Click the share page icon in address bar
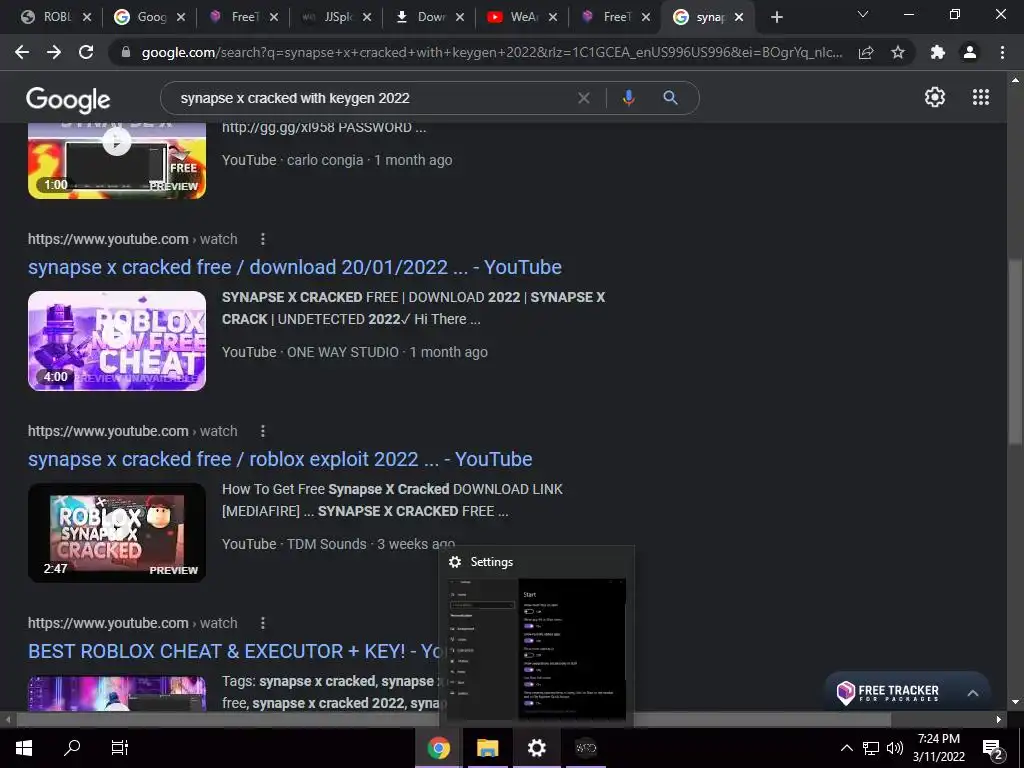Image resolution: width=1024 pixels, height=768 pixels. coord(866,52)
